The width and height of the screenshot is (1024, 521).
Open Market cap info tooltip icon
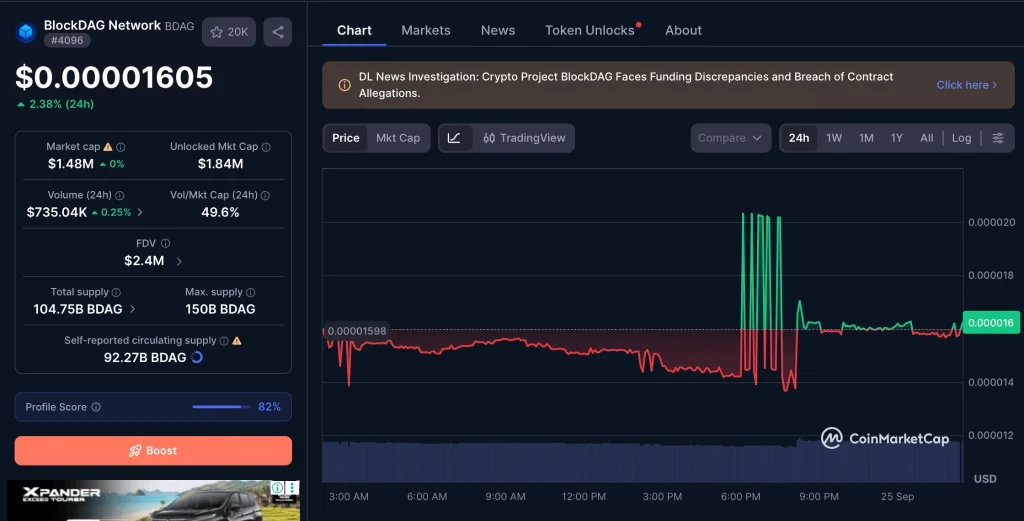point(121,147)
